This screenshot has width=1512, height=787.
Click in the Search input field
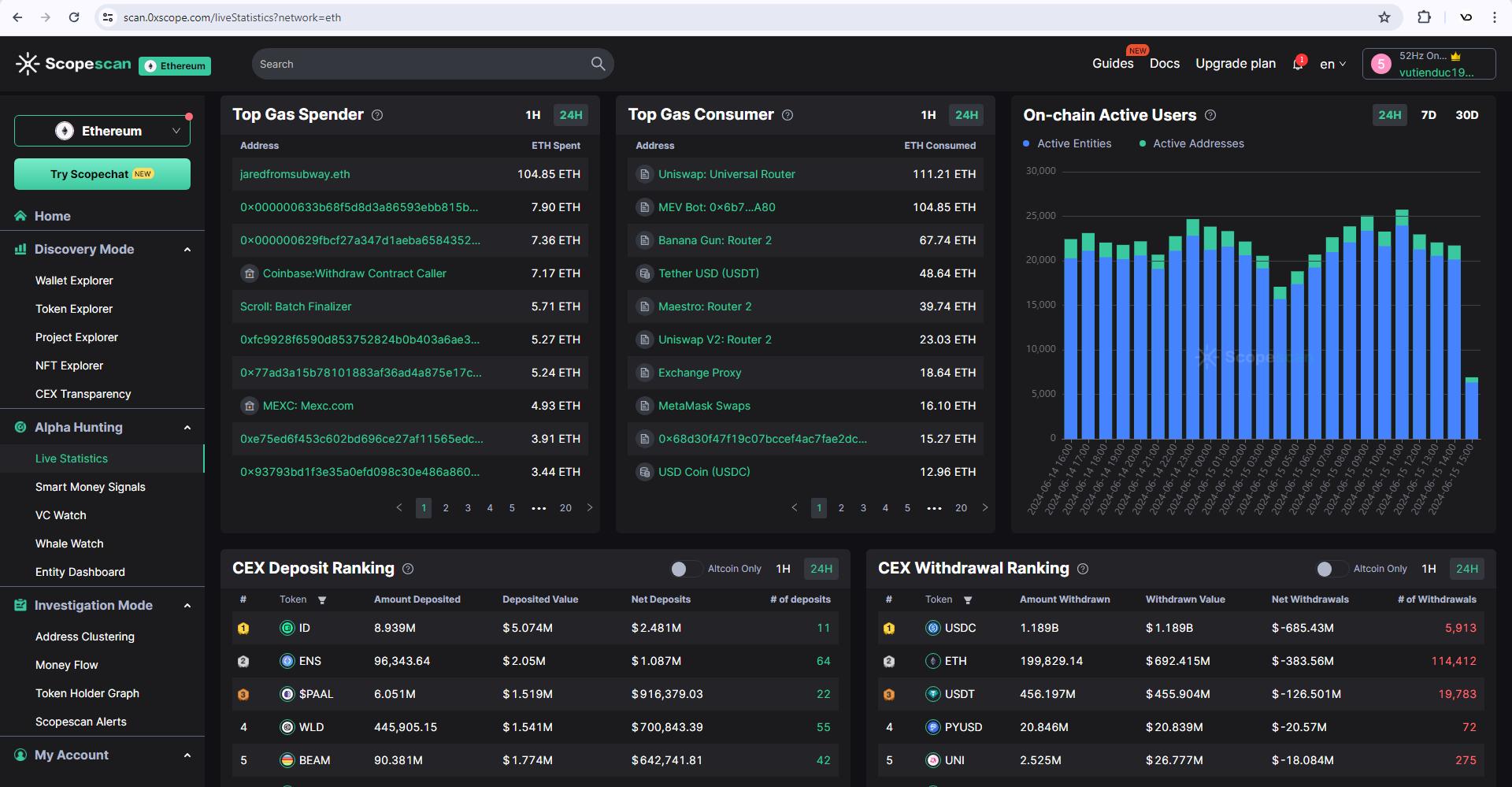[421, 64]
